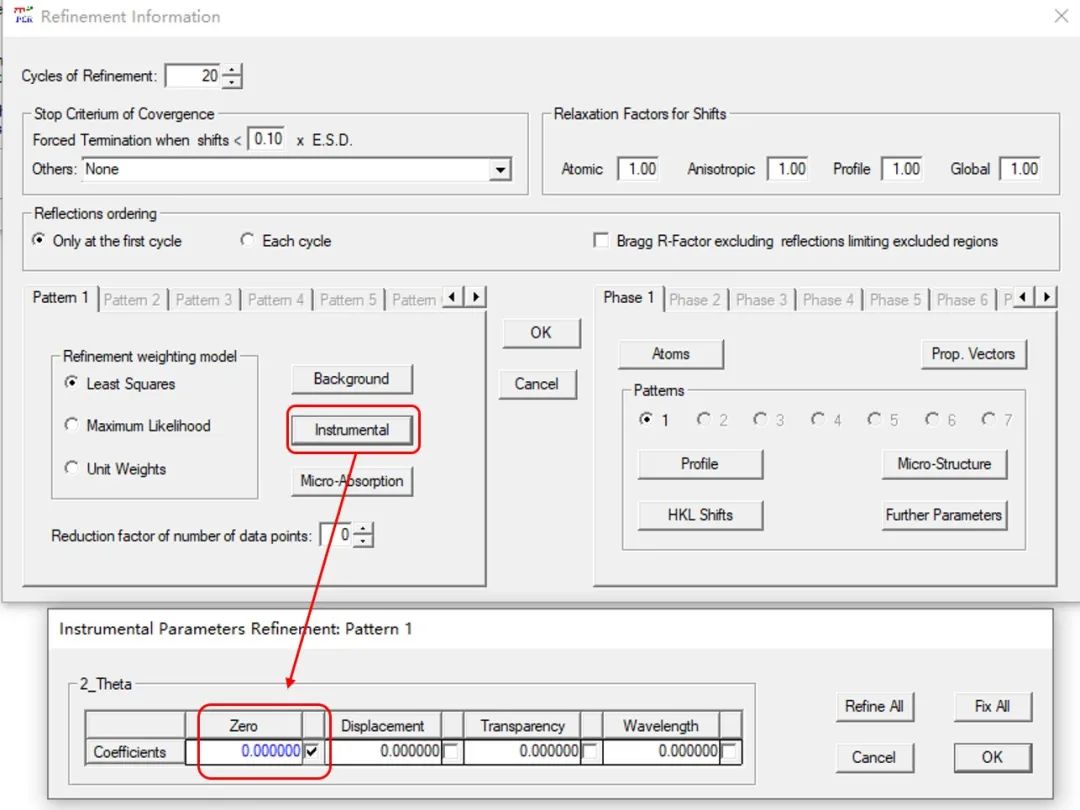Select Unit Weights radio button
This screenshot has height=810, width=1080.
(x=71, y=468)
